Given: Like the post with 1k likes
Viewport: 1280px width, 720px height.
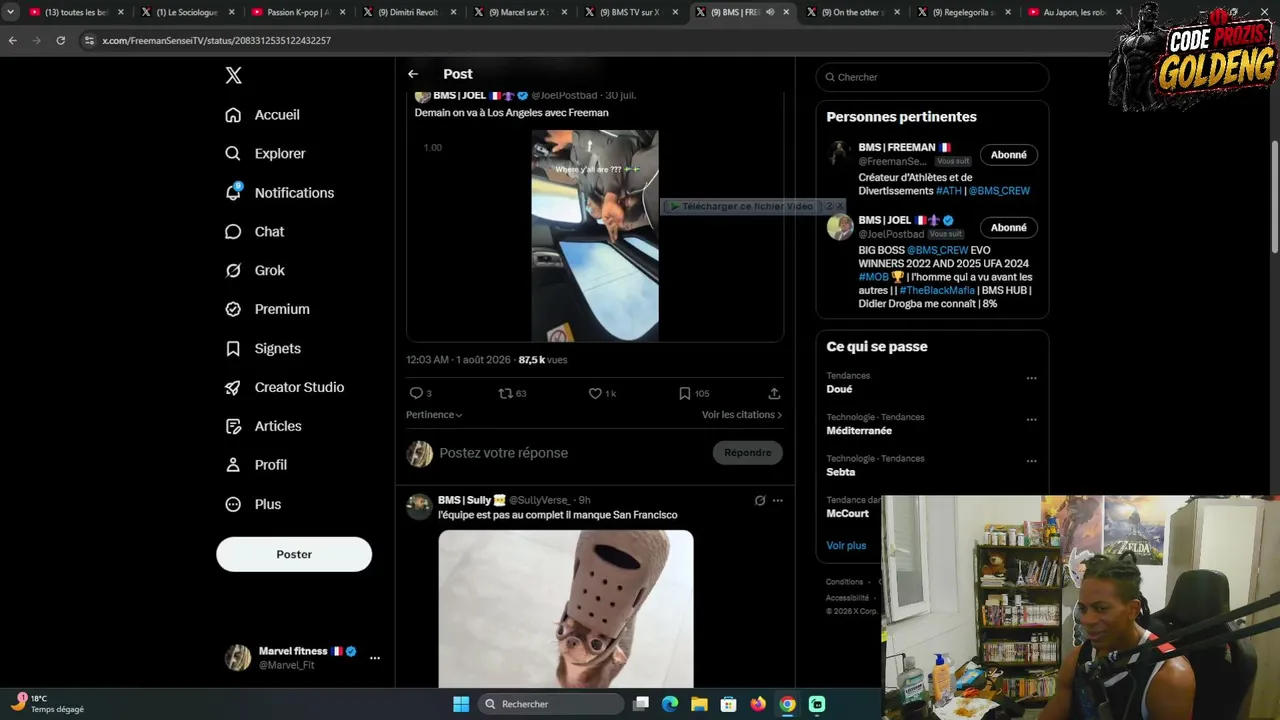Looking at the screenshot, I should click(x=595, y=394).
